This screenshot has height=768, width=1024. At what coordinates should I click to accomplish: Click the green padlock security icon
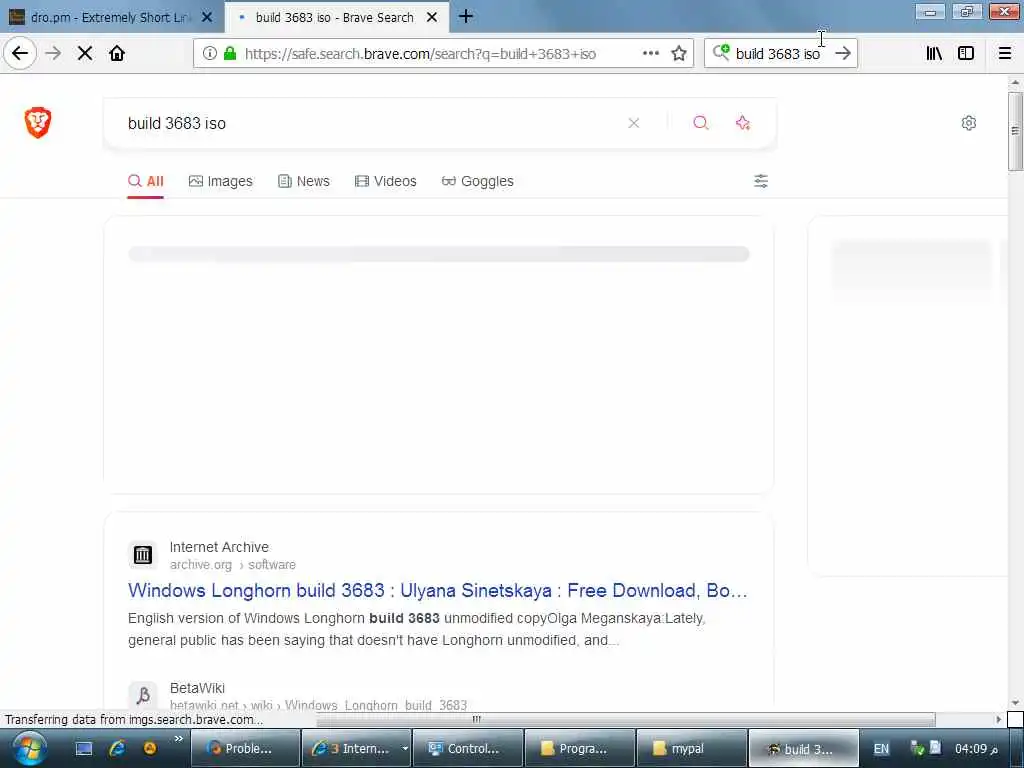230,54
